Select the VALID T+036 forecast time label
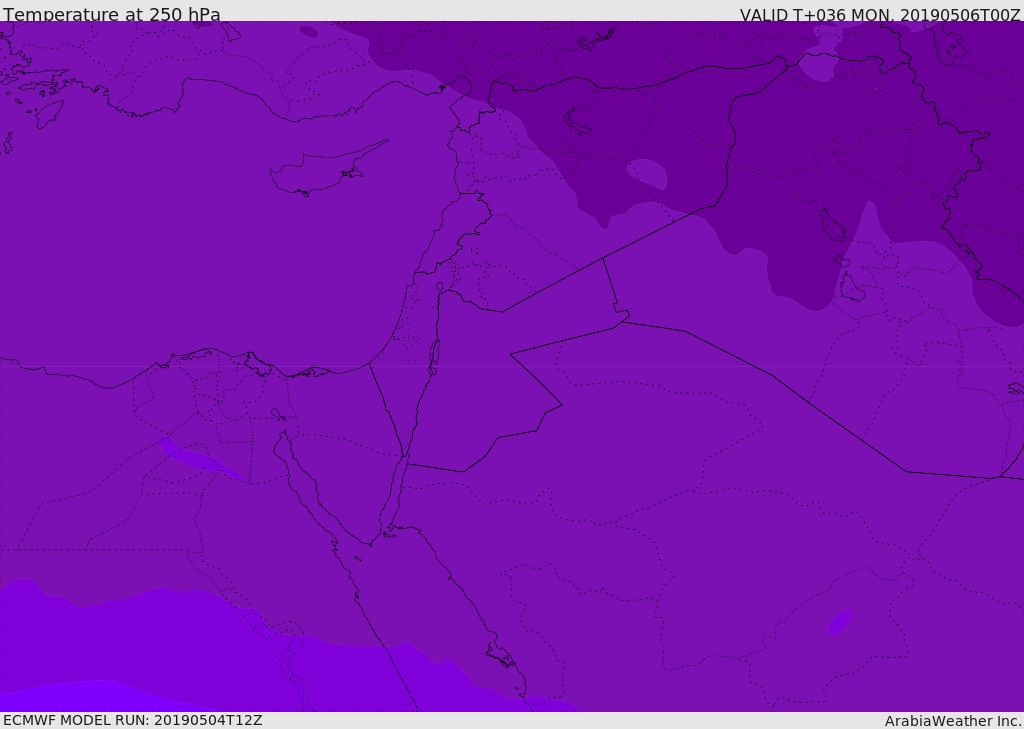 [879, 15]
